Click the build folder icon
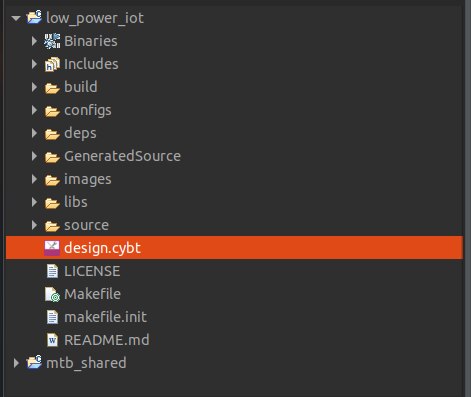 pyautogui.click(x=52, y=88)
